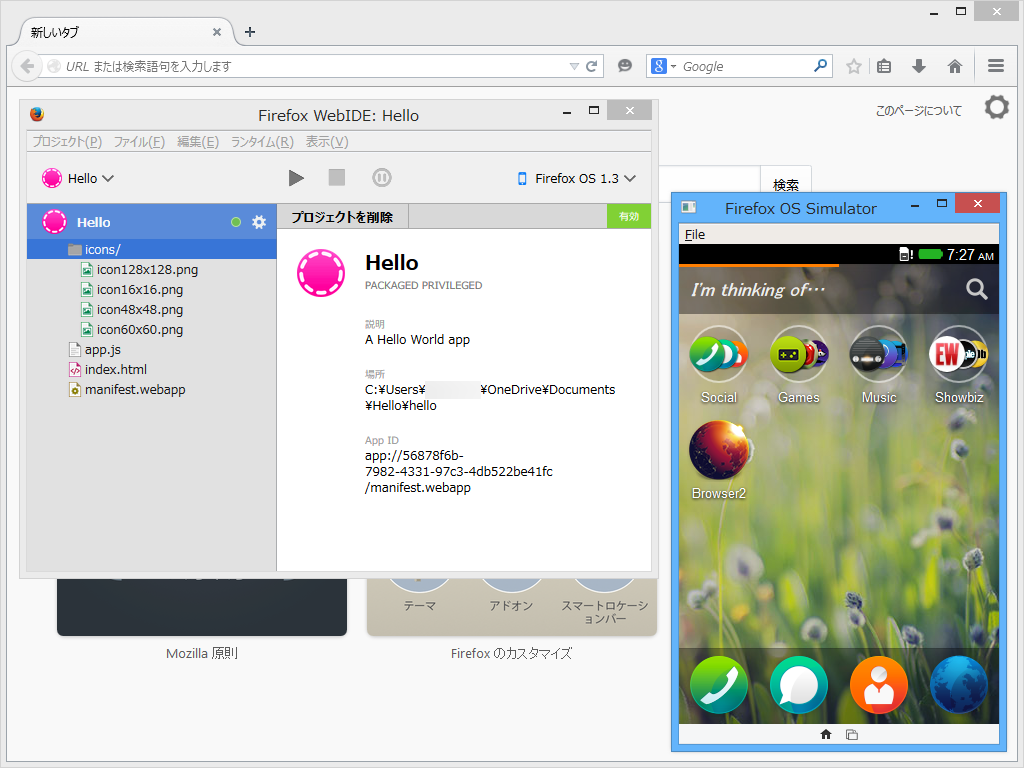This screenshot has height=768, width=1024.
Task: Open the 表示 menu in WebIDE
Action: [327, 142]
